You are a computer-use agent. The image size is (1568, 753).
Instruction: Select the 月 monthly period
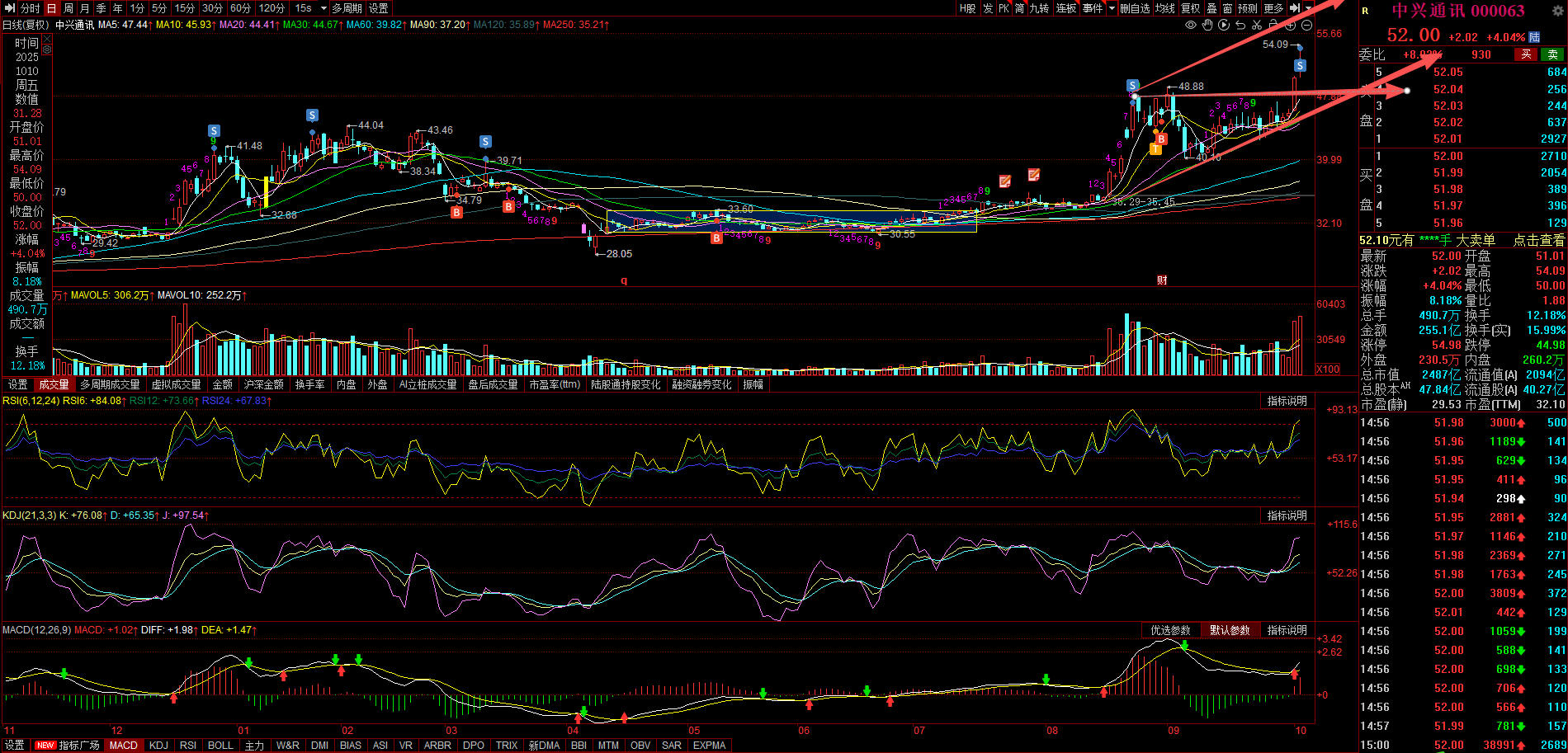[85, 8]
